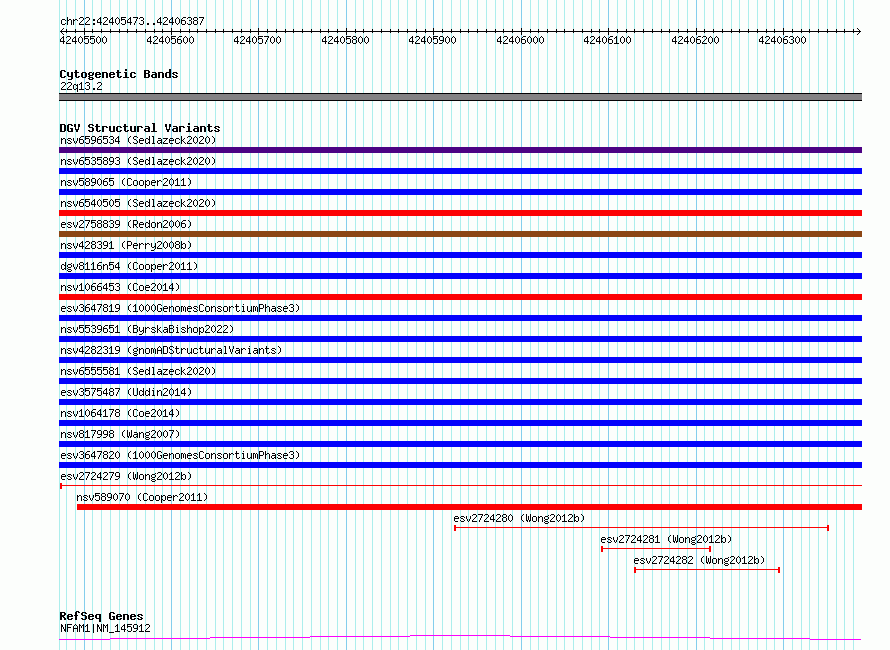The height and width of the screenshot is (650, 890).
Task: Click the 22q13.2 cytogenetic band bar
Action: [x=460, y=97]
